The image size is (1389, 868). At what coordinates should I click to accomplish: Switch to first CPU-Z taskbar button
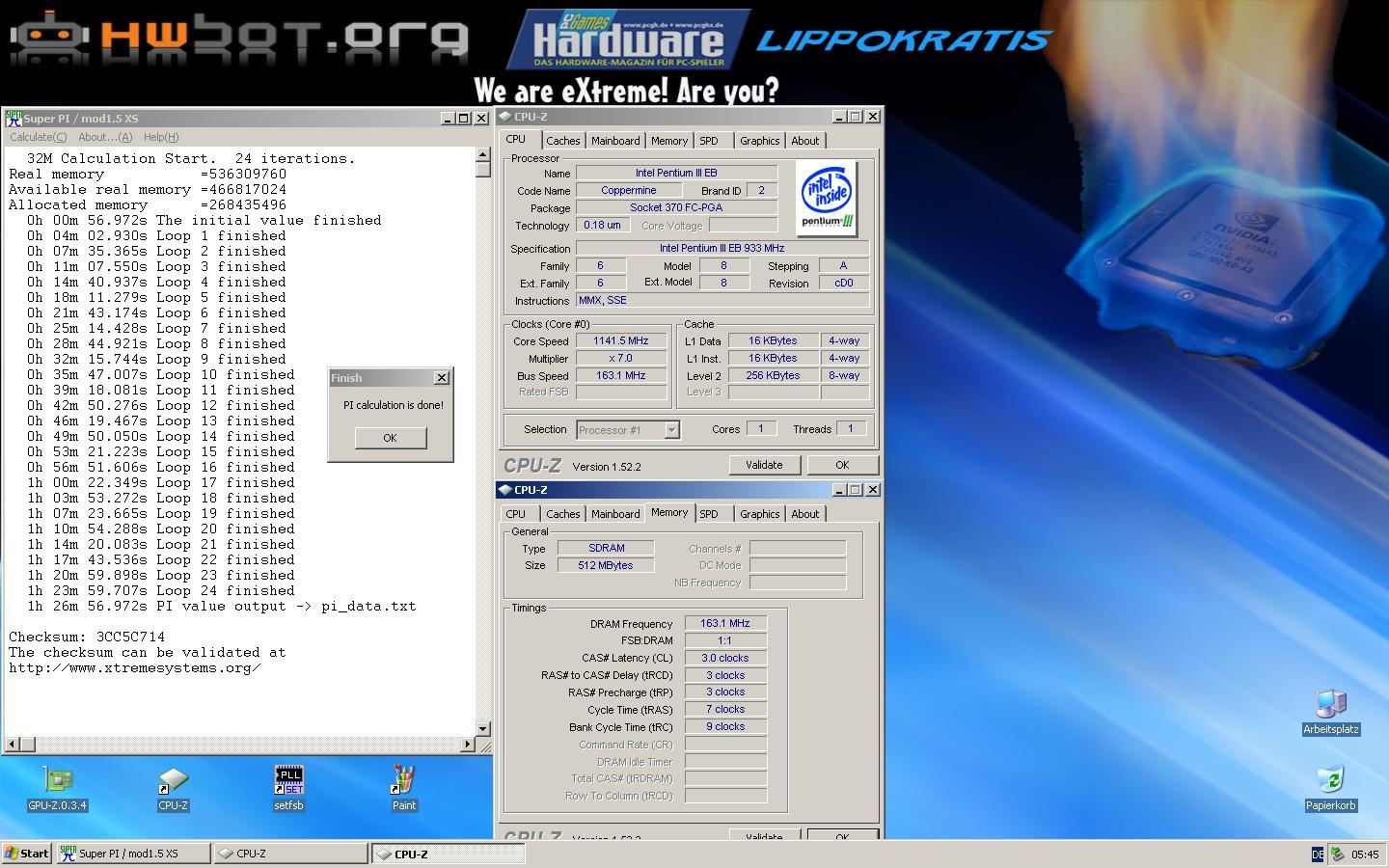(x=290, y=854)
